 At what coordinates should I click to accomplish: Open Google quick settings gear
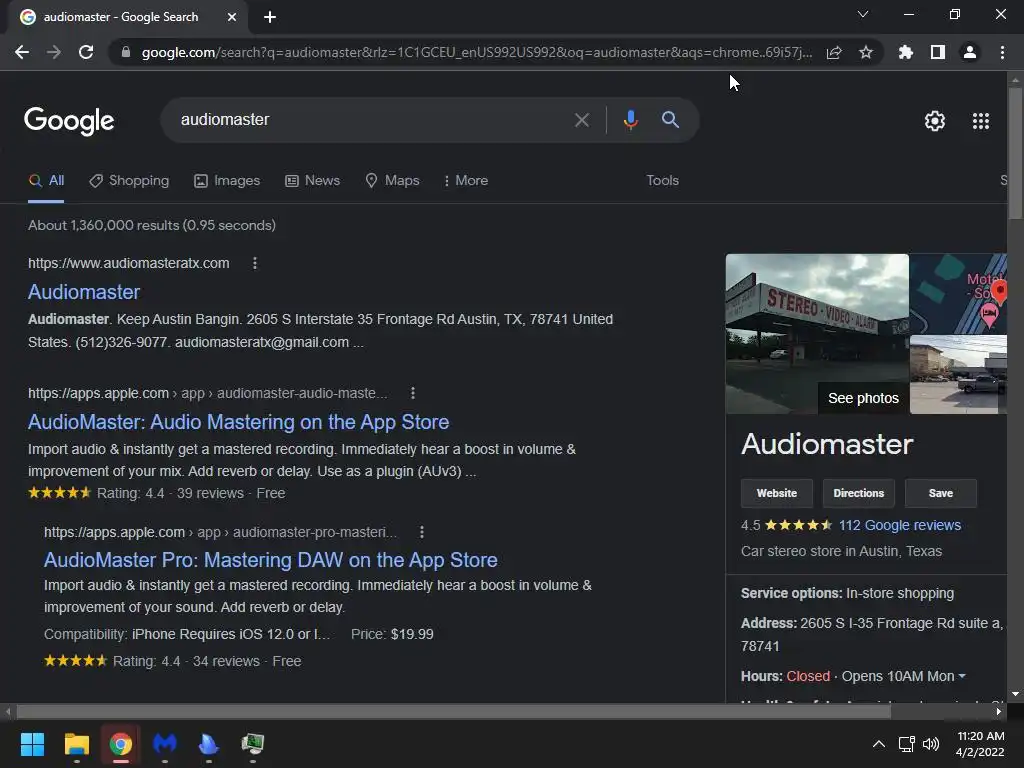click(x=935, y=121)
